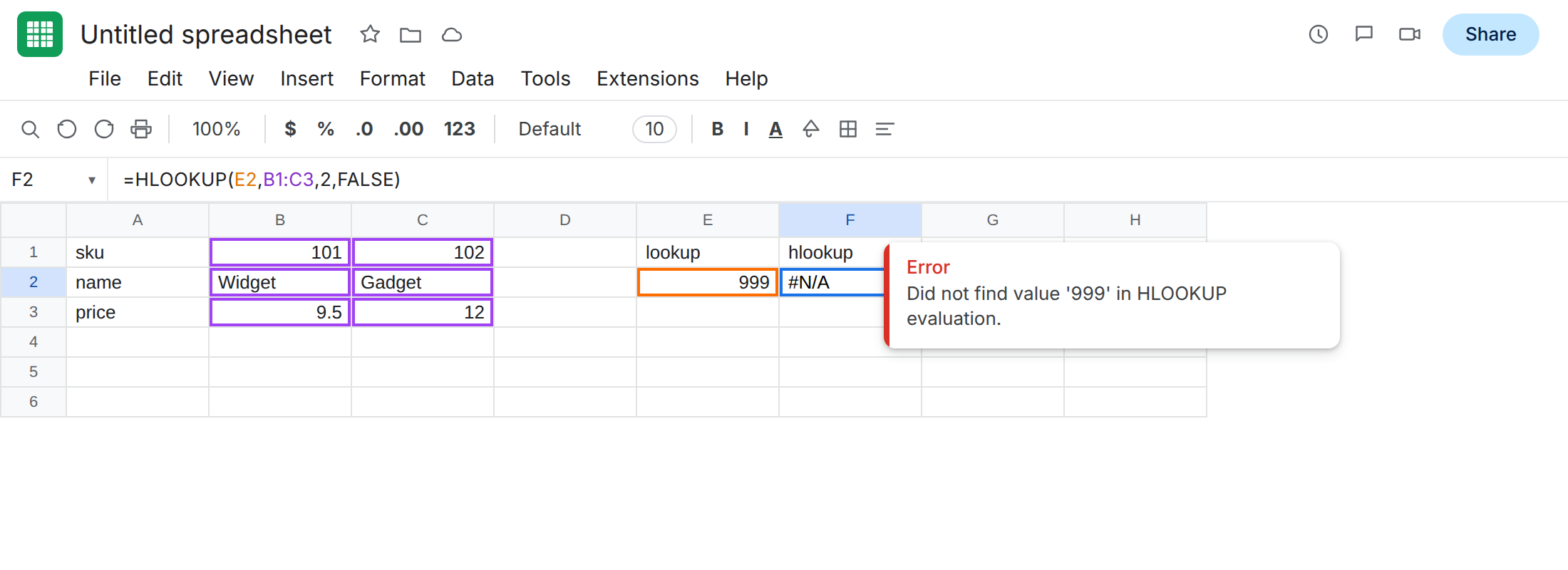Open more number formats 123
Screen dimensions: 1568x570
[460, 129]
